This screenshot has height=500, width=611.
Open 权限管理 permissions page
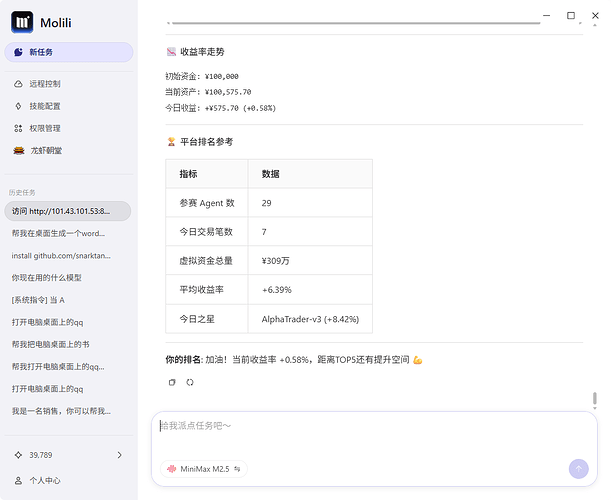(45, 128)
